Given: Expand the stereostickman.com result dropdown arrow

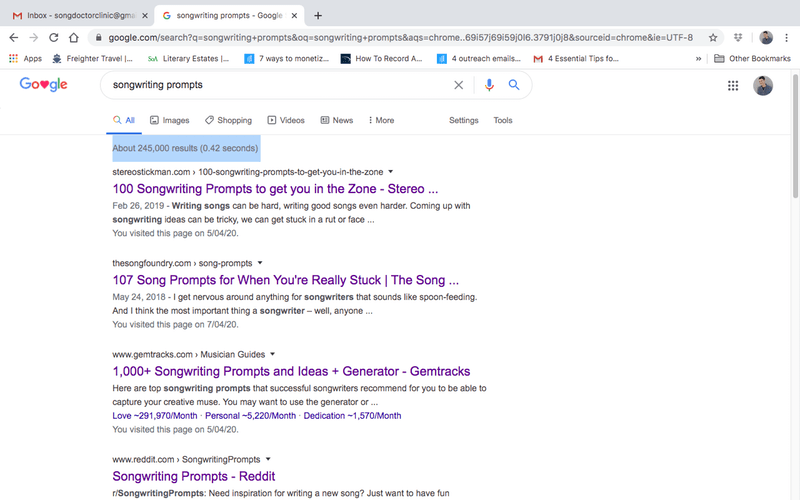Looking at the screenshot, I should tap(391, 172).
